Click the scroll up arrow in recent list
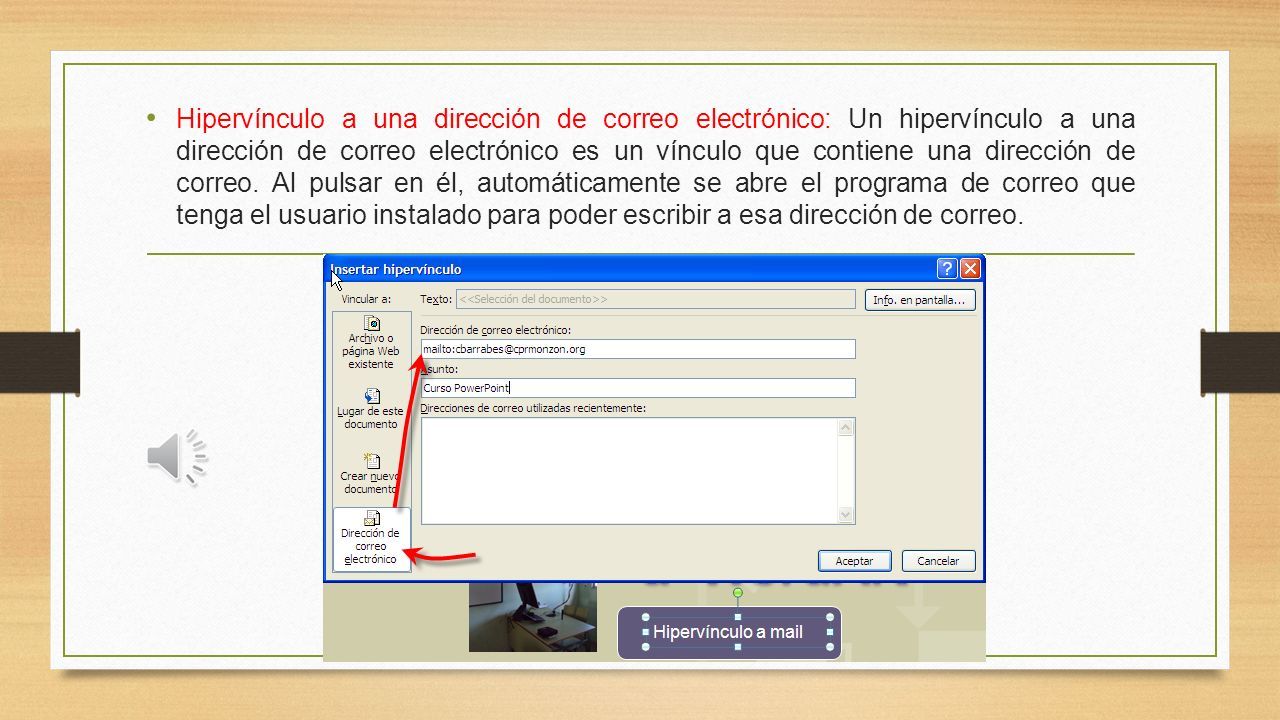Viewport: 1280px width, 720px height. (846, 427)
